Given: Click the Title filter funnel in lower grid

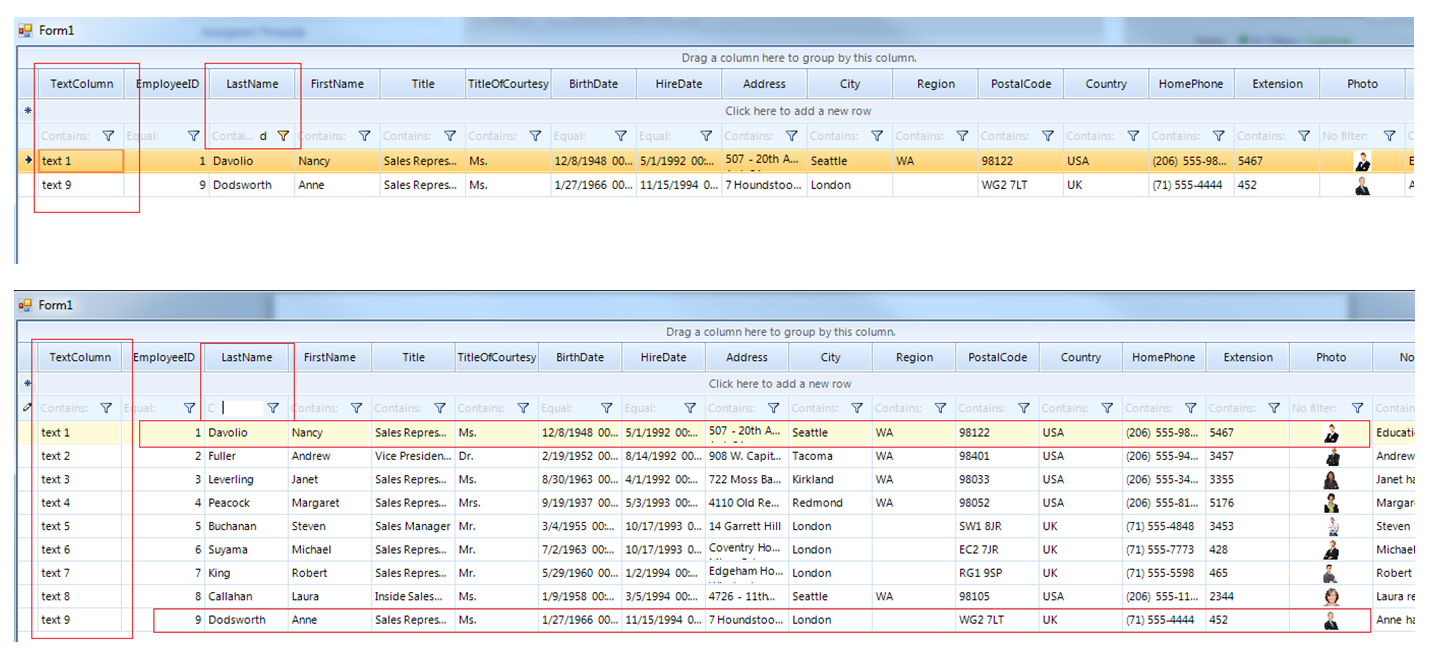Looking at the screenshot, I should click(440, 408).
